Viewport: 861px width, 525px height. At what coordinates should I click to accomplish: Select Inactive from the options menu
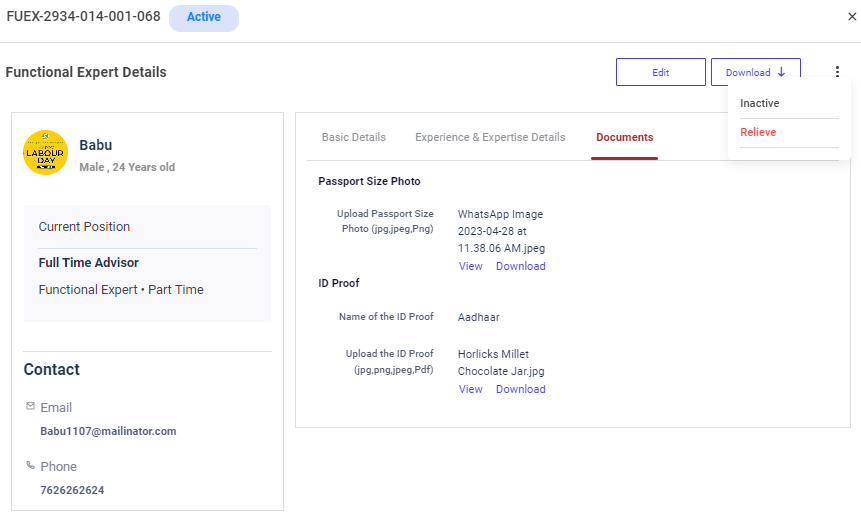click(760, 103)
